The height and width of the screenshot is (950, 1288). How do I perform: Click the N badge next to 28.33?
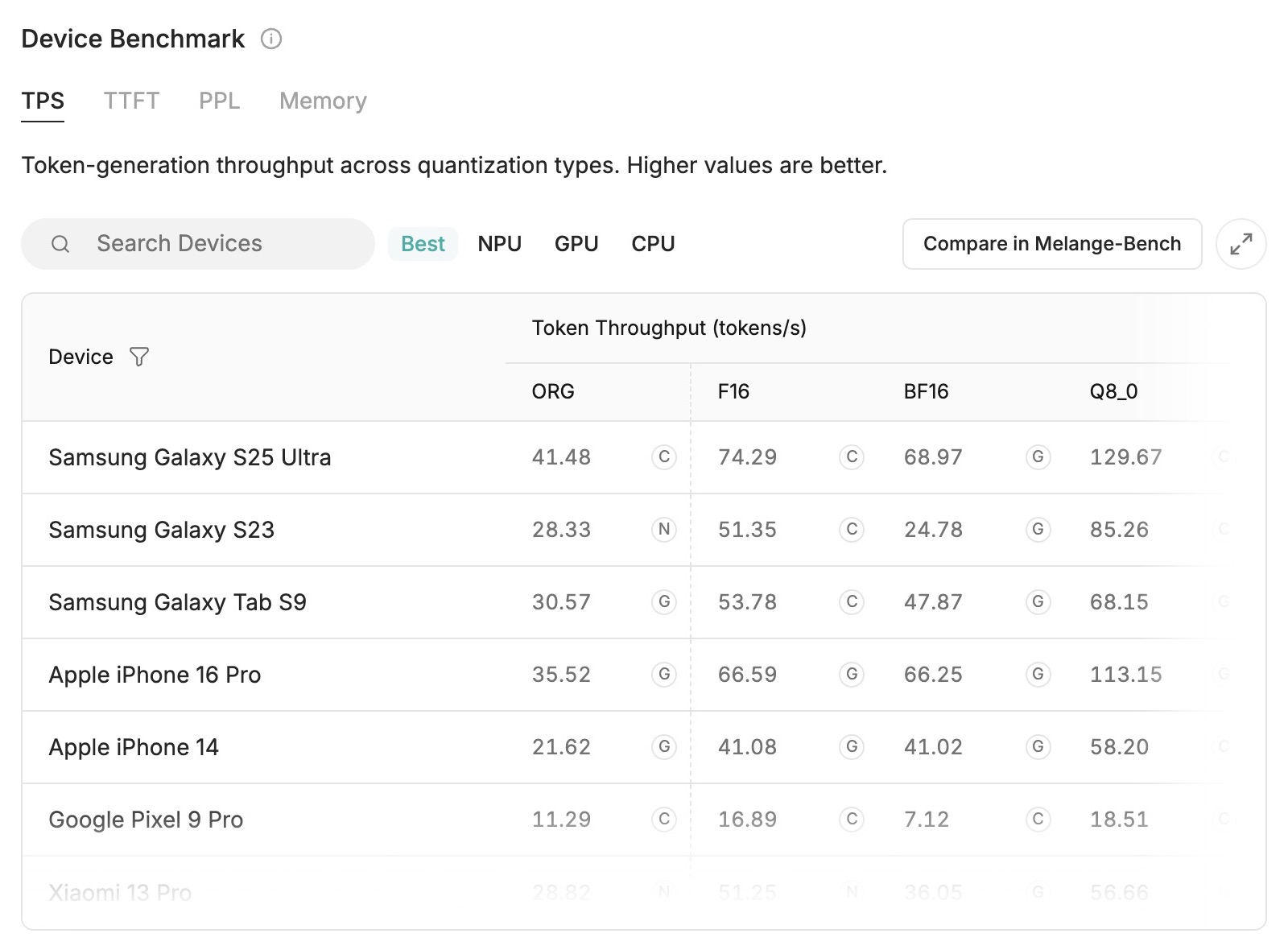(664, 530)
